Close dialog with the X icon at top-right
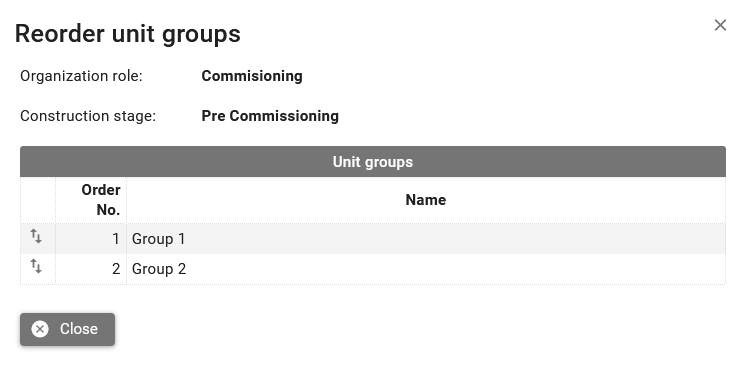This screenshot has width=747, height=365. 720,25
